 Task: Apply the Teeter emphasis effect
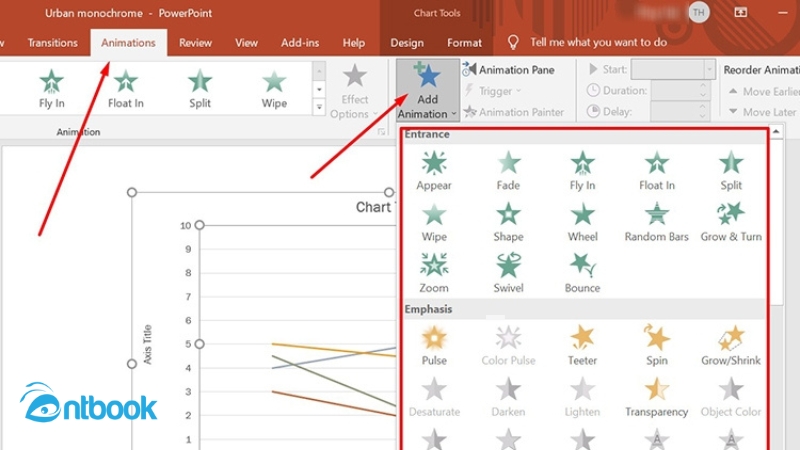[x=582, y=346]
